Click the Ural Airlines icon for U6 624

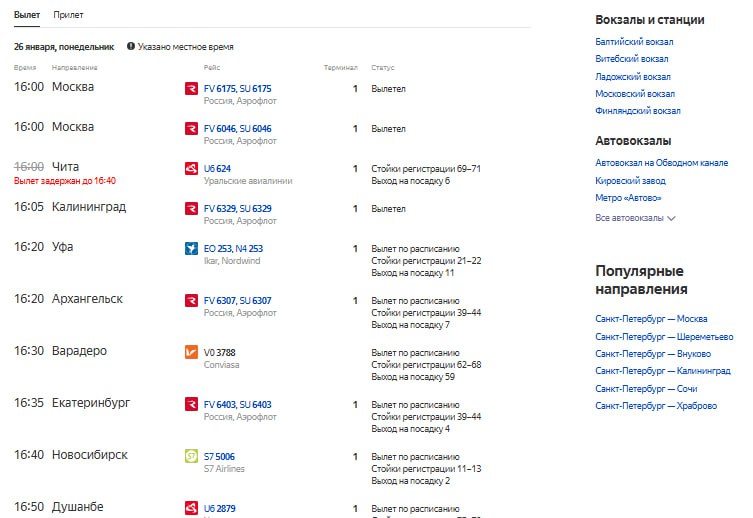[191, 169]
